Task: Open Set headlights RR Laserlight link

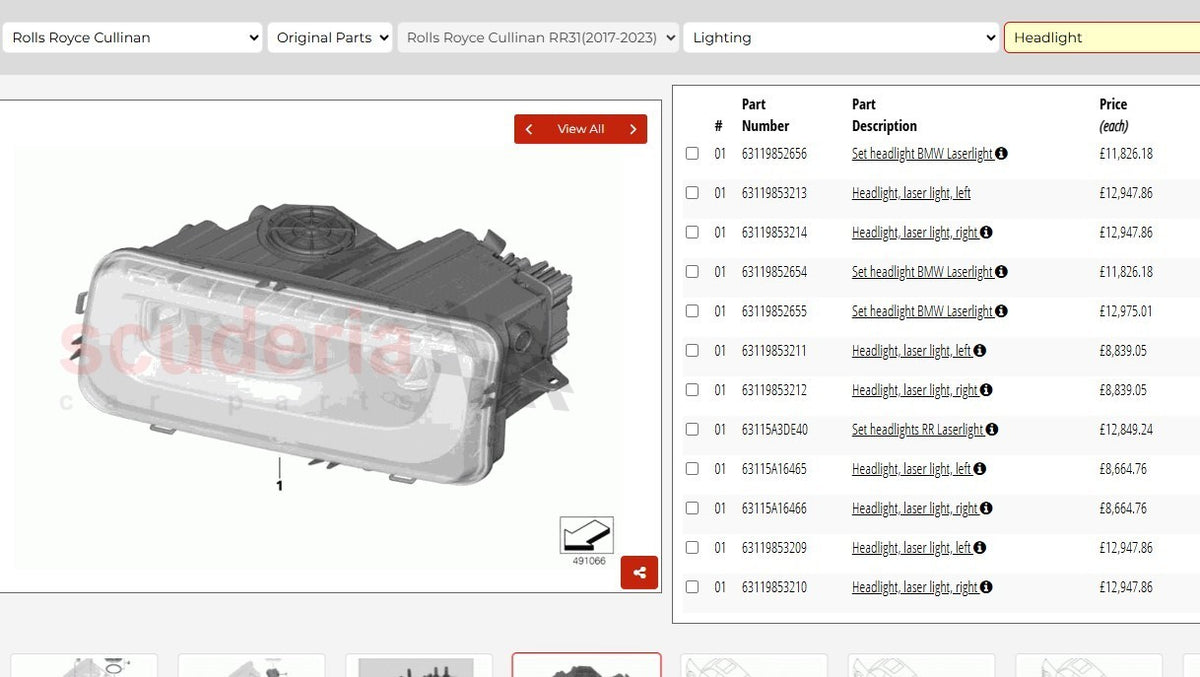Action: pos(918,429)
